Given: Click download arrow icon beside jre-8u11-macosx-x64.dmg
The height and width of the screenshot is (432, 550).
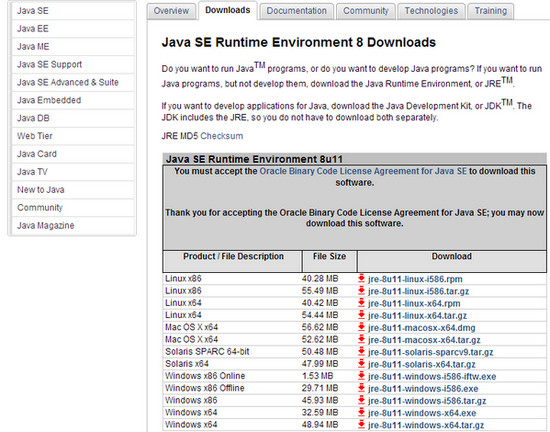Looking at the screenshot, I should (361, 328).
